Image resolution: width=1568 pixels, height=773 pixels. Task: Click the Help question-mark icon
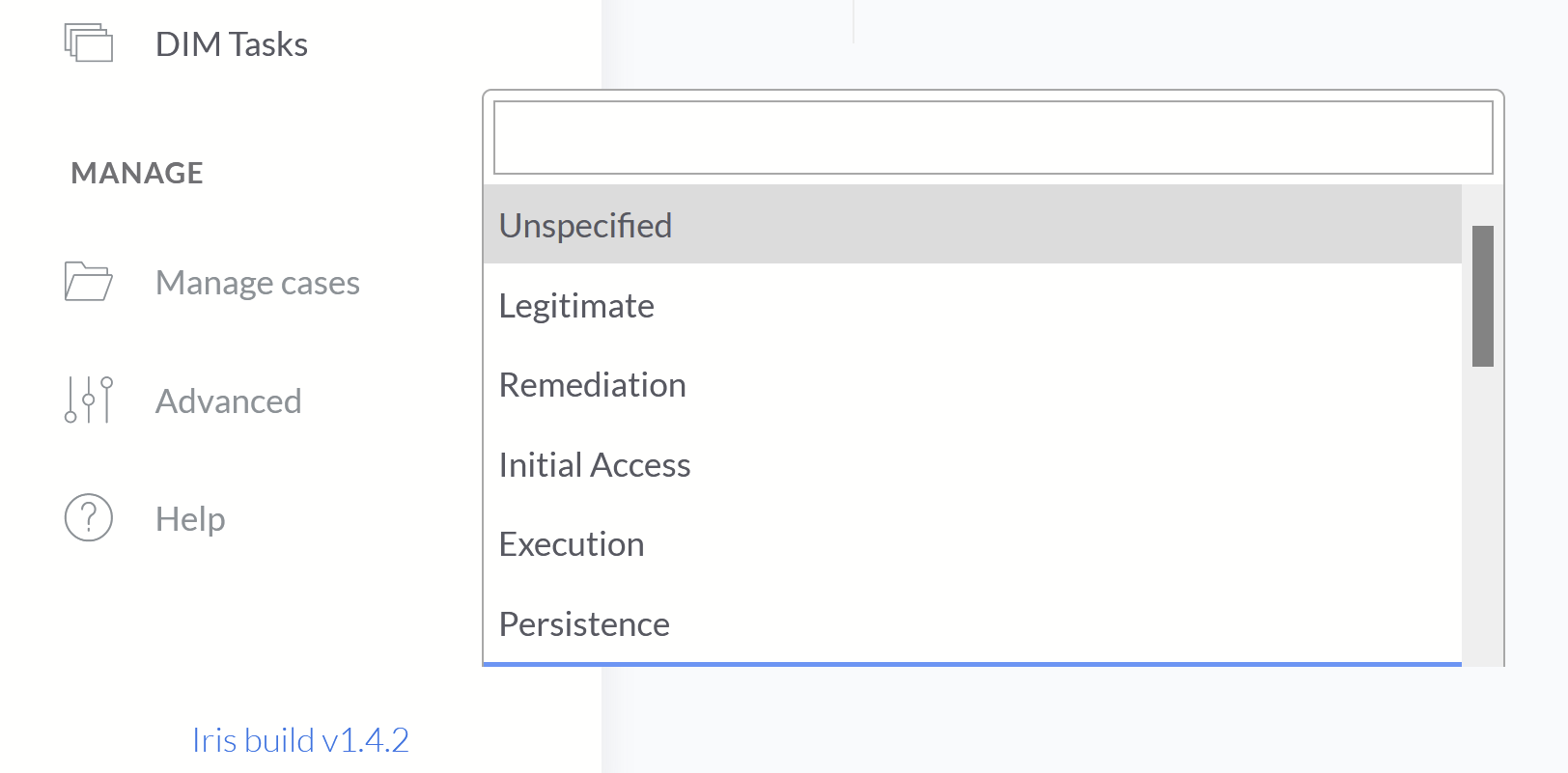(87, 518)
